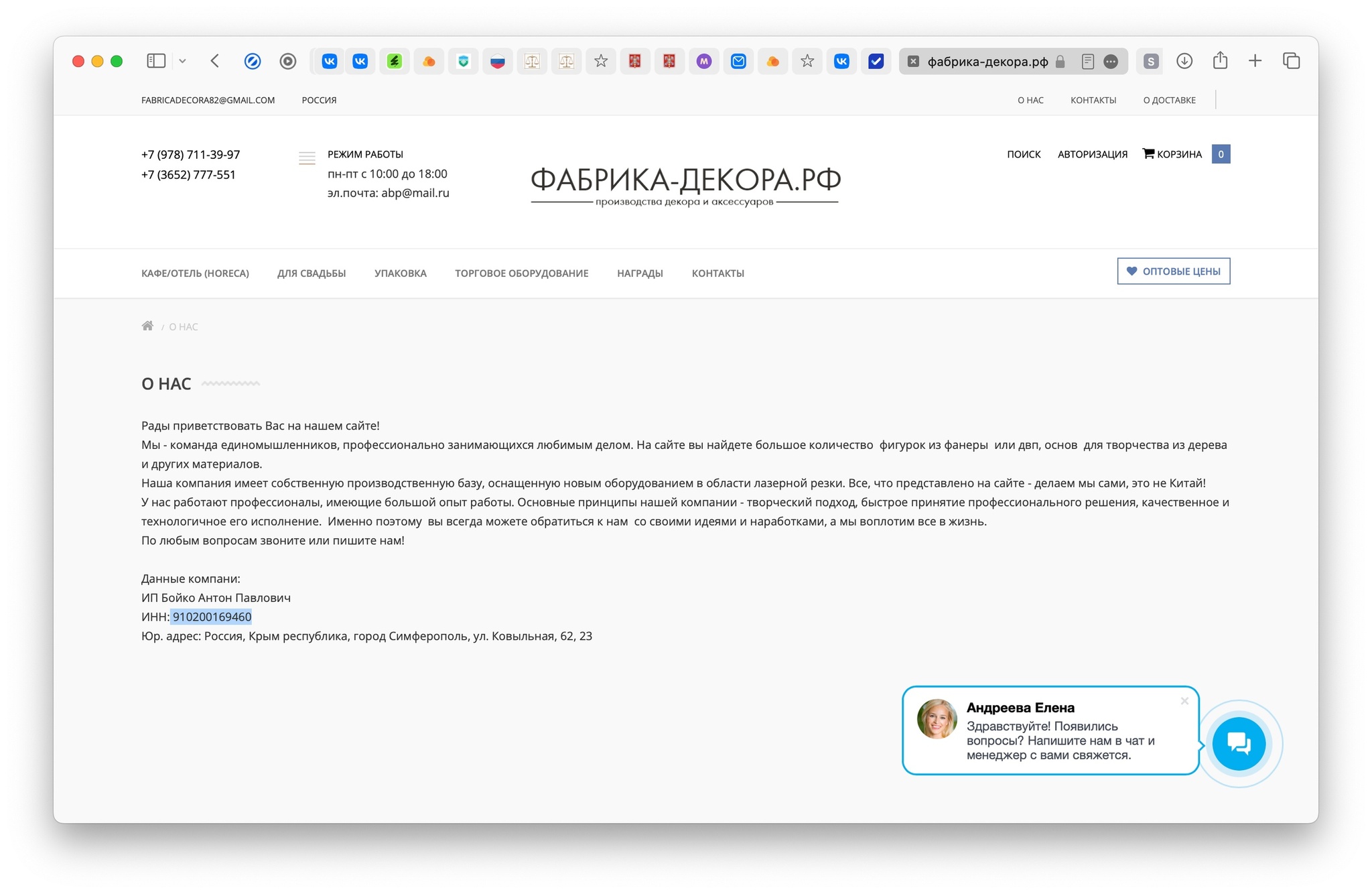Image resolution: width=1372 pixels, height=894 pixels.
Task: Click Данные компании: line
Action: 190,578
